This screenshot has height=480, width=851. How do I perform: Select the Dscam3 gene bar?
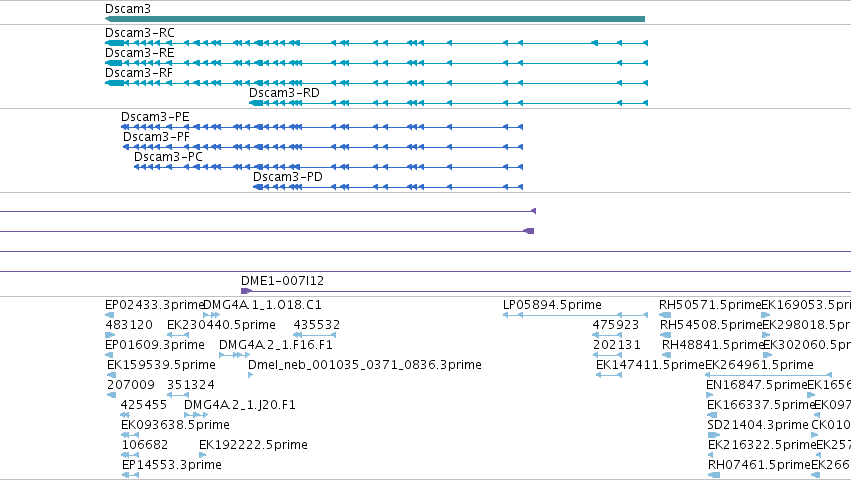pos(375,19)
